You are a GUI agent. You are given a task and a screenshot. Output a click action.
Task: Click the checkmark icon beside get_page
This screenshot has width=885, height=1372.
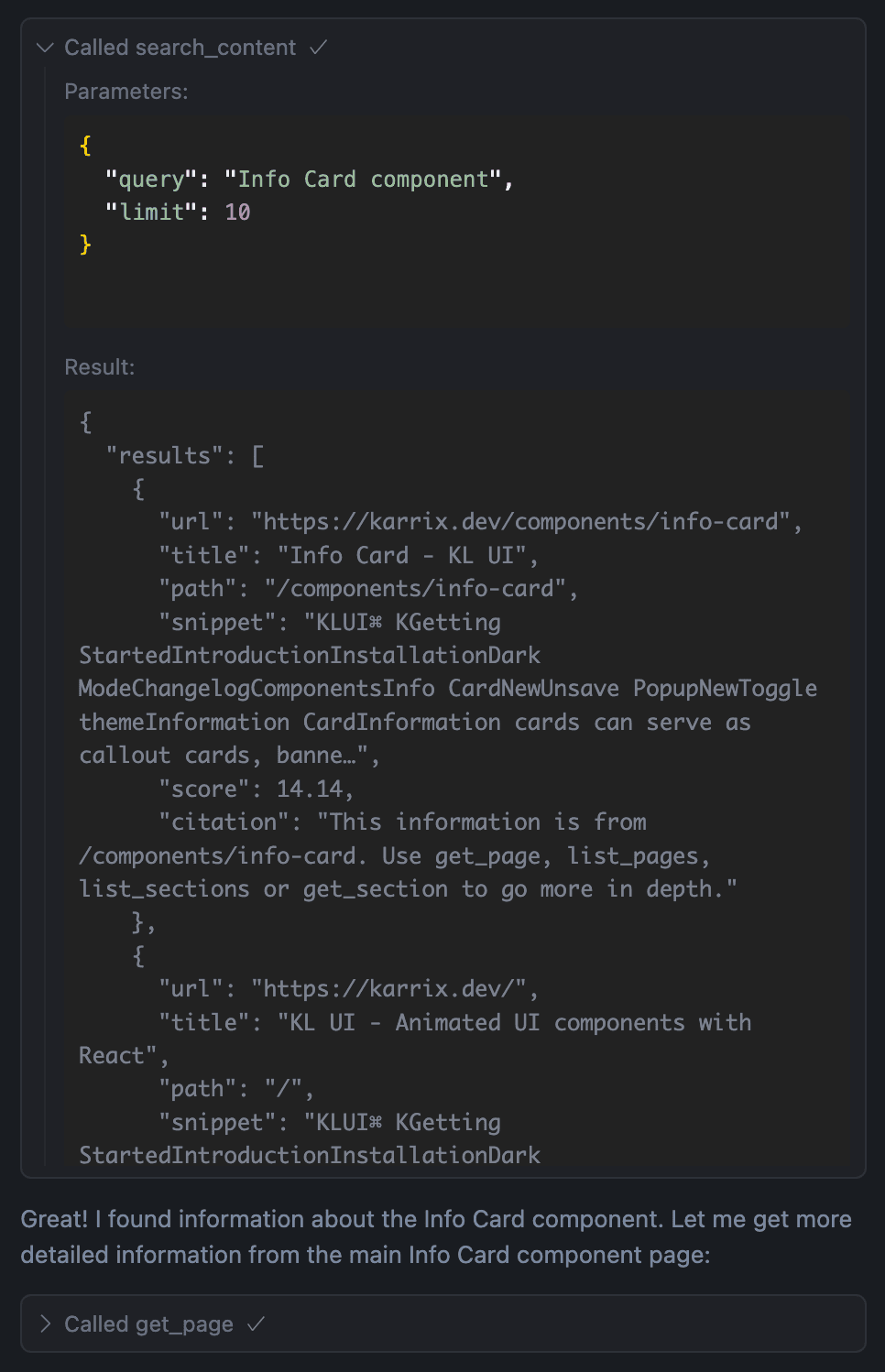[x=259, y=1323]
